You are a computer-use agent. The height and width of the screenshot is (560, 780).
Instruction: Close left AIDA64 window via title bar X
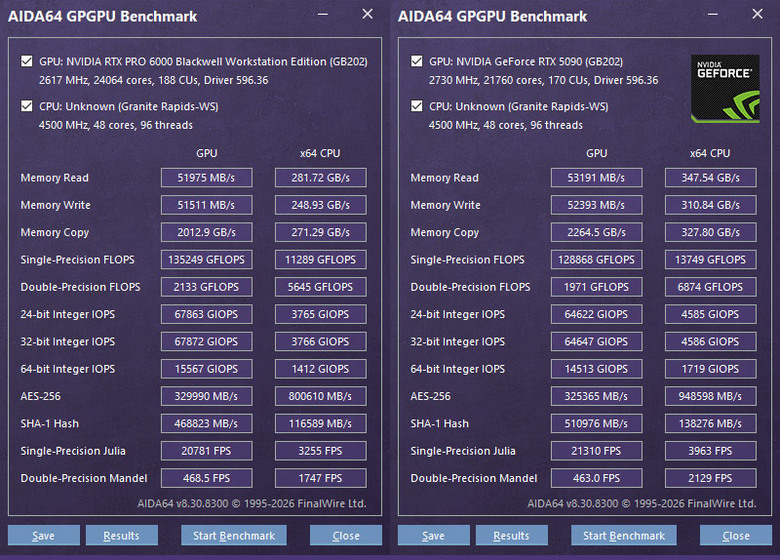(x=368, y=14)
